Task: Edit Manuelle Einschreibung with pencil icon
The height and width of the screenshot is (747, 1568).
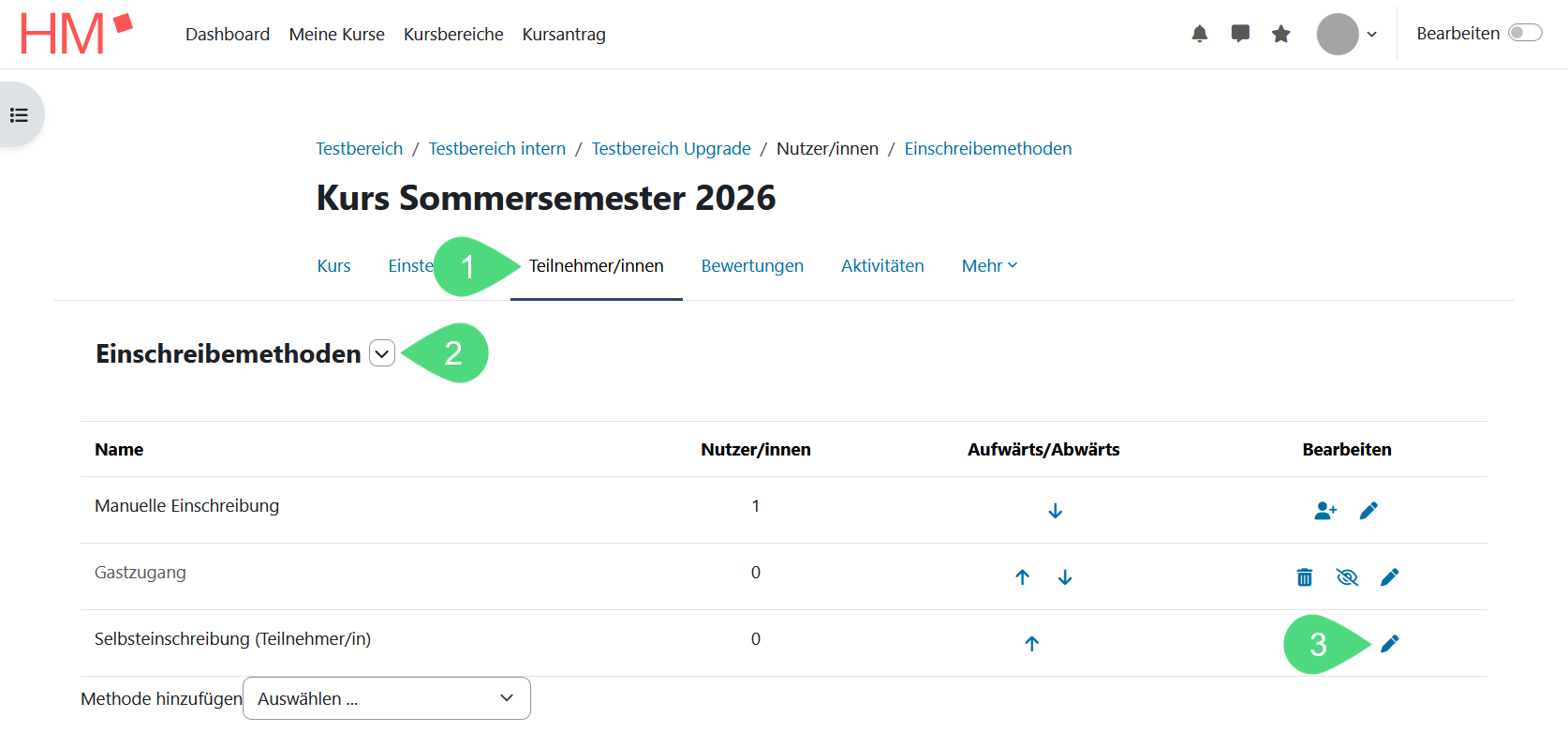Action: click(x=1368, y=511)
